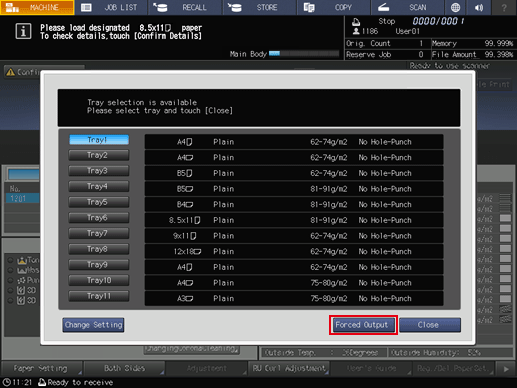The image size is (517, 388).
Task: Select Tray8 button
Action: point(99,249)
